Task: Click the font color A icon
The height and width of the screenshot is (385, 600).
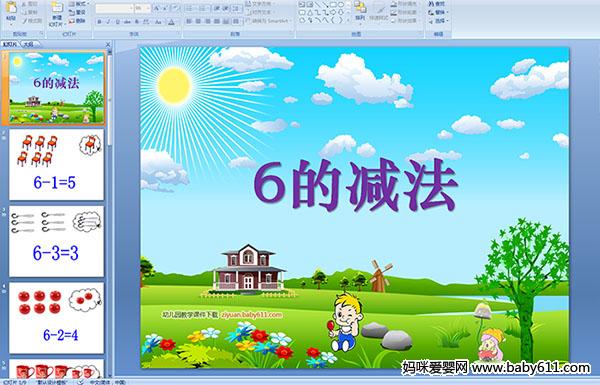Action: point(171,22)
